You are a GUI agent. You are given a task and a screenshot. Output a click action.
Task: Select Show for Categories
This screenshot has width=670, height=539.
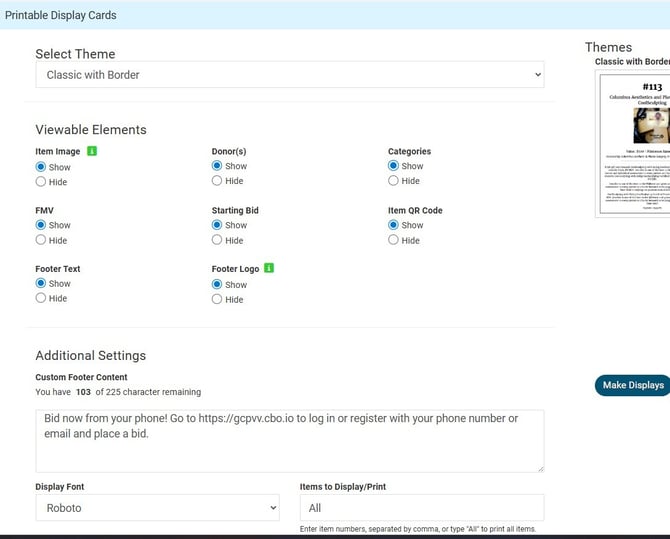pyautogui.click(x=394, y=166)
